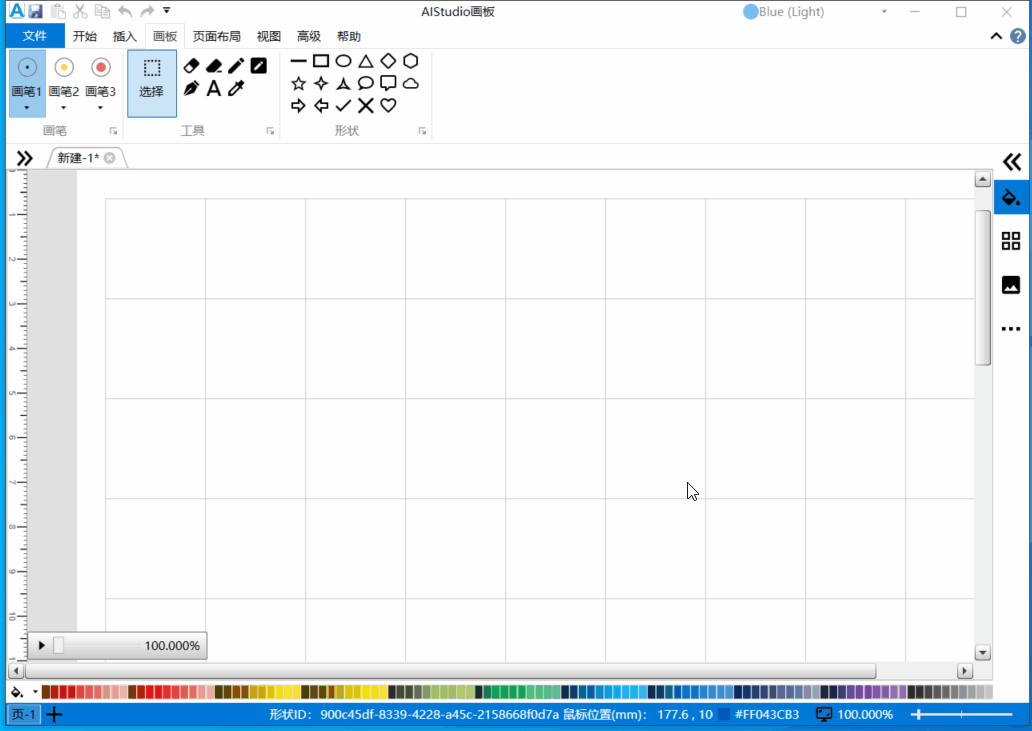Open the 页面布局 ribbon tab
1032x731 pixels.
tap(217, 37)
